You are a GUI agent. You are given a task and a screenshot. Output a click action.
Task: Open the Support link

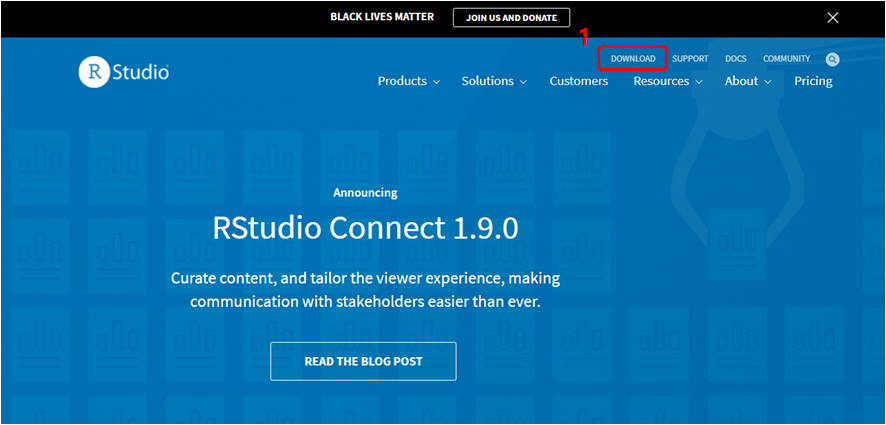click(x=690, y=59)
